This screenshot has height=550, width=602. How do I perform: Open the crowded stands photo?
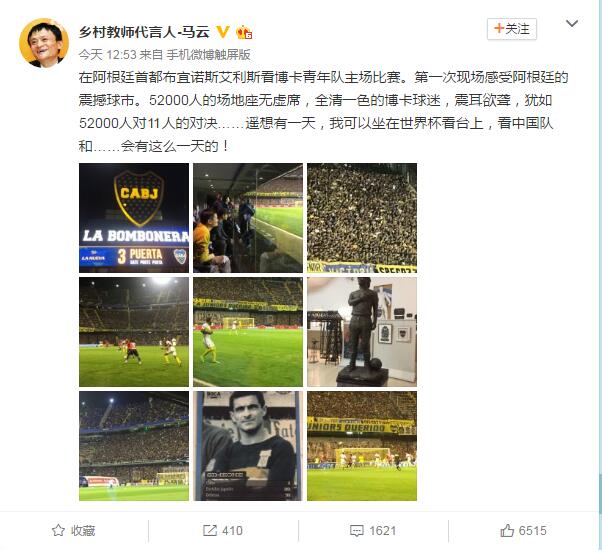pyautogui.click(x=362, y=218)
